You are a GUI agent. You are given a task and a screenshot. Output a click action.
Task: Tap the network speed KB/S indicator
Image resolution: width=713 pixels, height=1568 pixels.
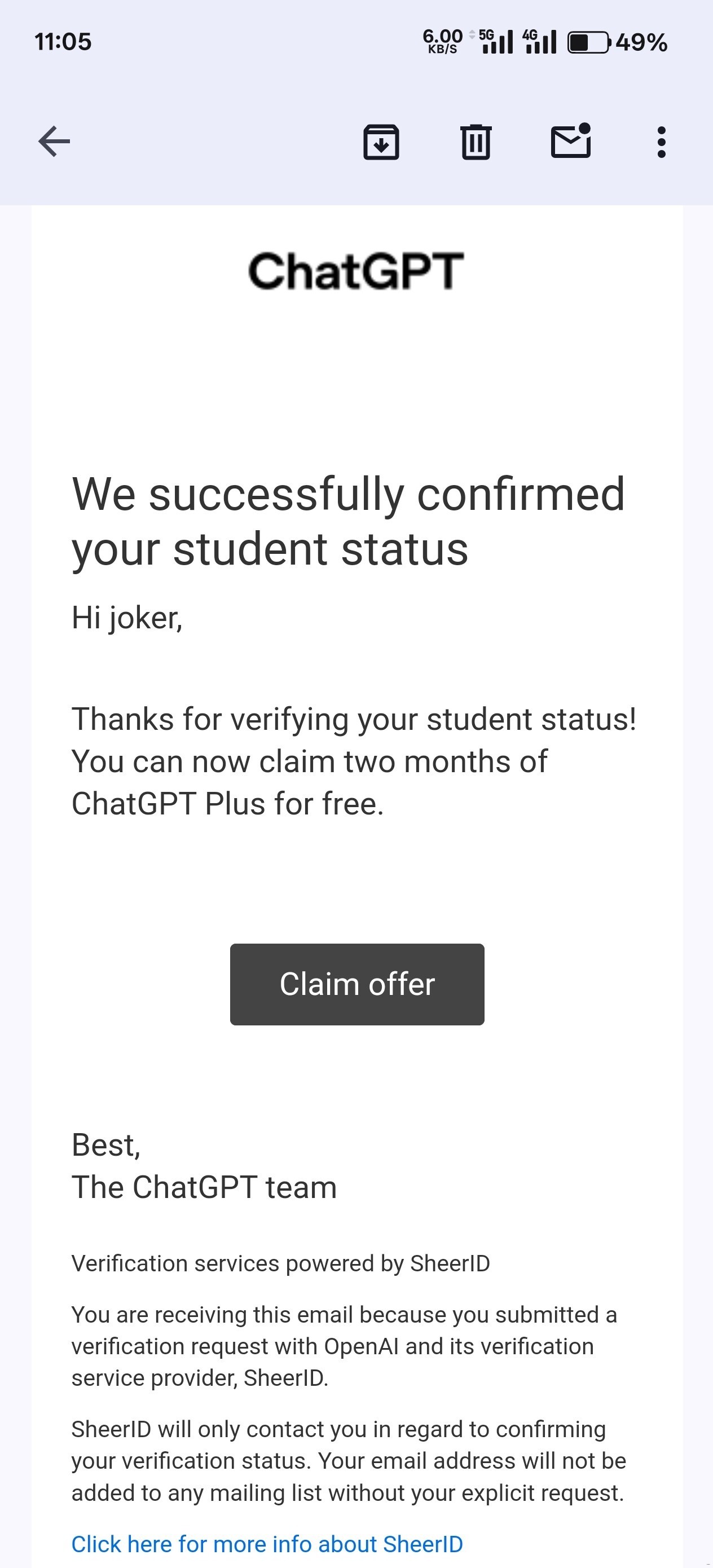(443, 41)
